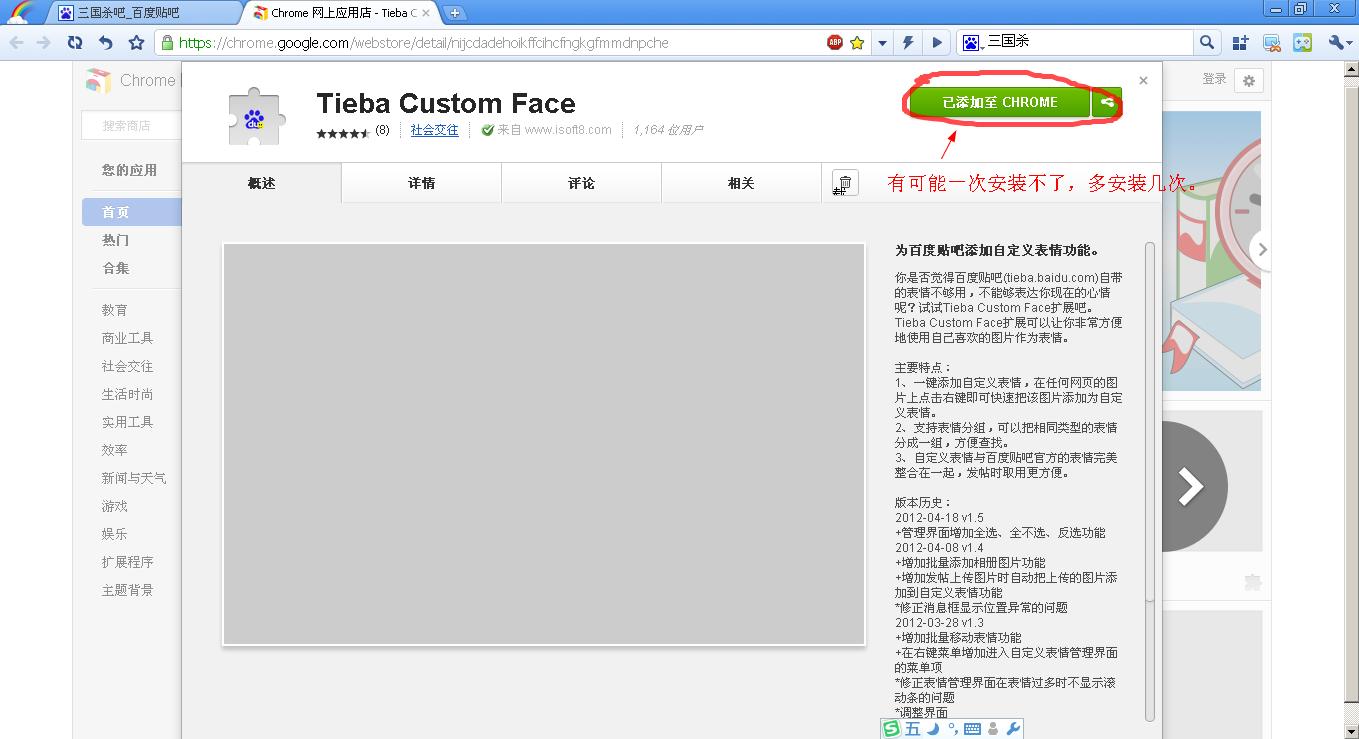The height and width of the screenshot is (739, 1359).
Task: Toggle the punctuation mode in IME bar
Action: 953,729
